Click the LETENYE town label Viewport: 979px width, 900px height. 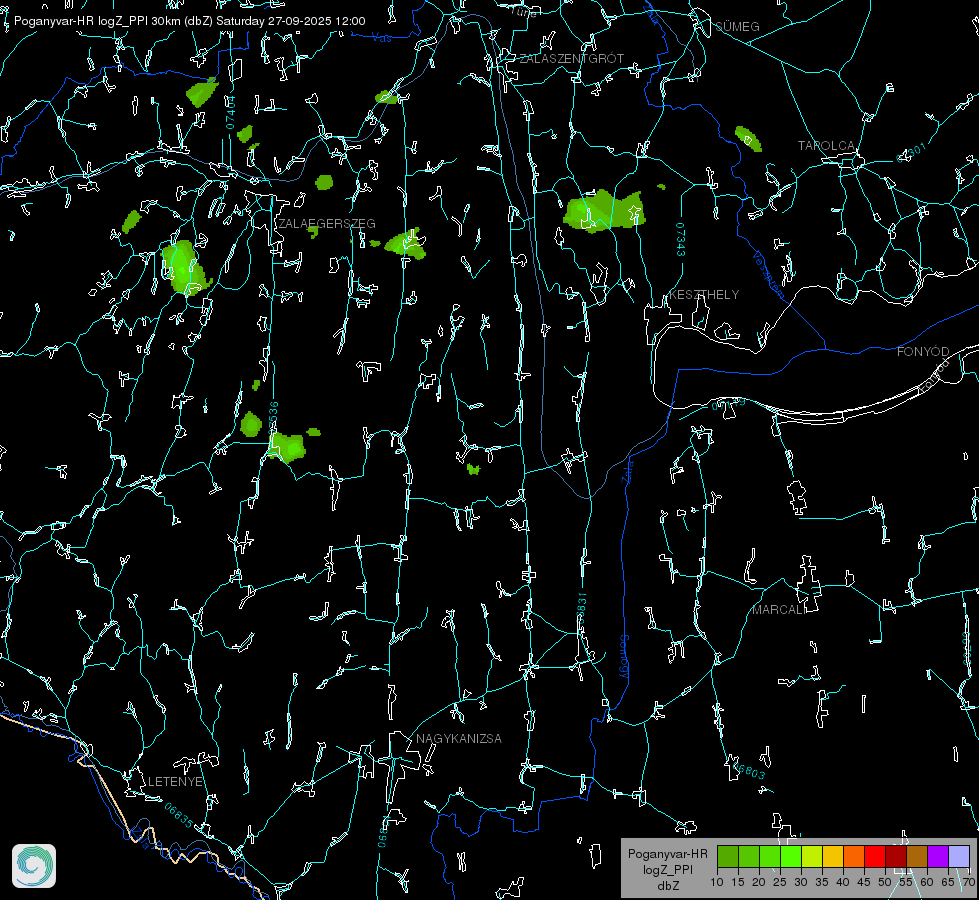pos(176,781)
